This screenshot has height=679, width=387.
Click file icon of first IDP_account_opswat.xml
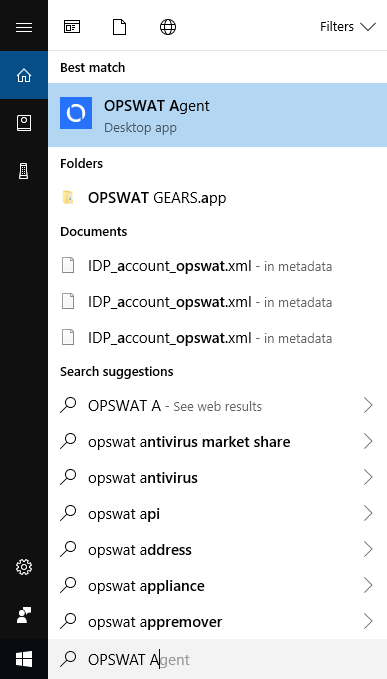click(x=68, y=265)
